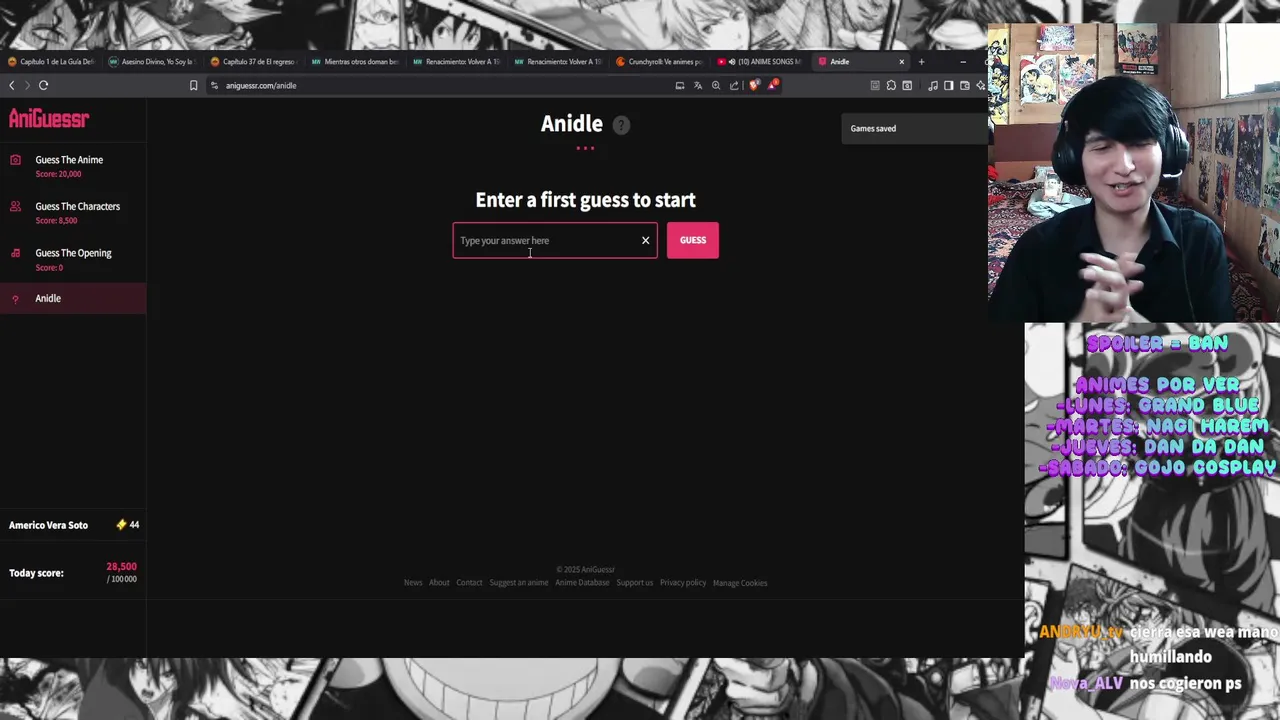The height and width of the screenshot is (720, 1280).
Task: Click the coin icon next to 44
Action: click(x=121, y=524)
